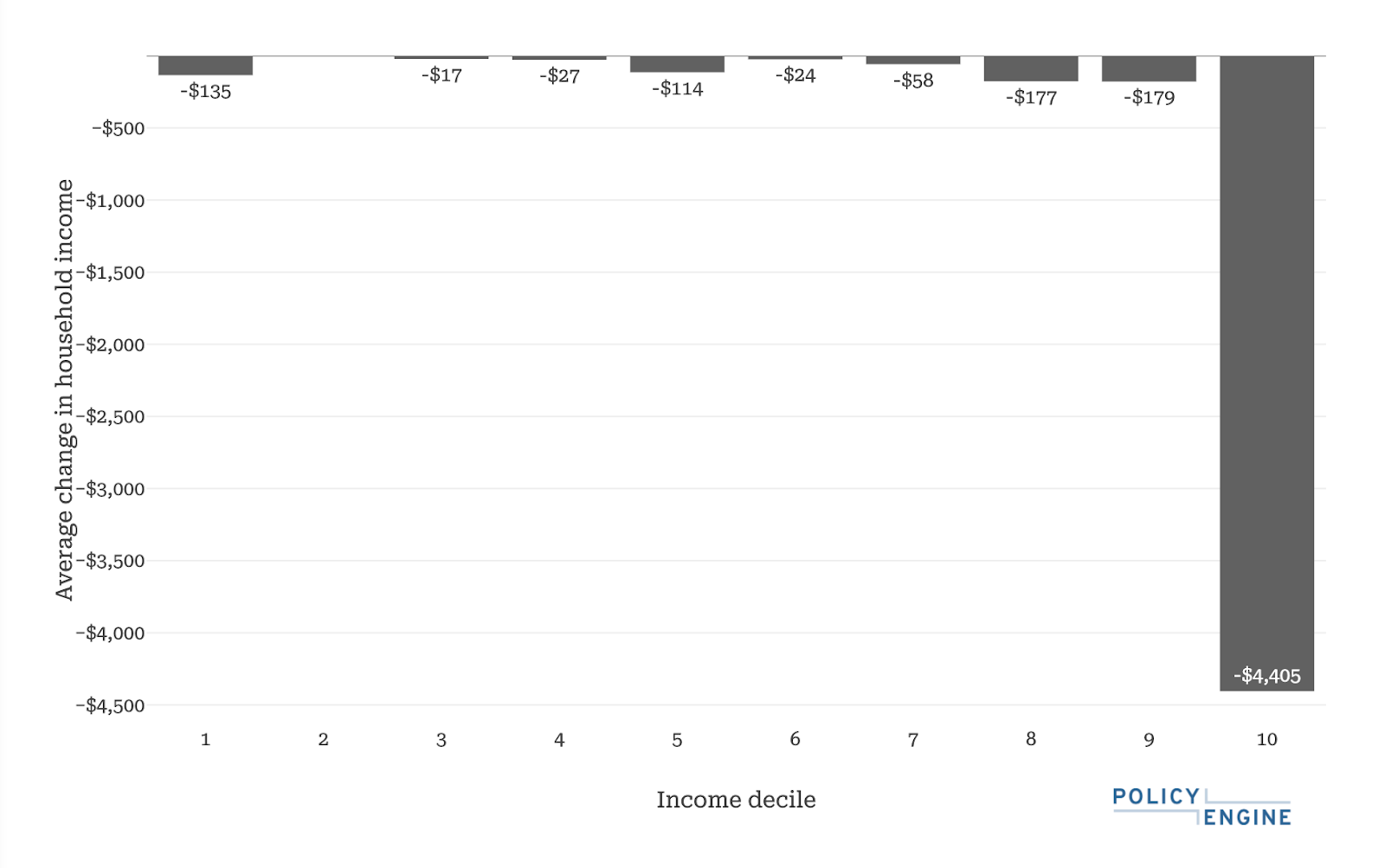Click the -$114 value label
Image resolution: width=1385 pixels, height=868 pixels.
(677, 88)
